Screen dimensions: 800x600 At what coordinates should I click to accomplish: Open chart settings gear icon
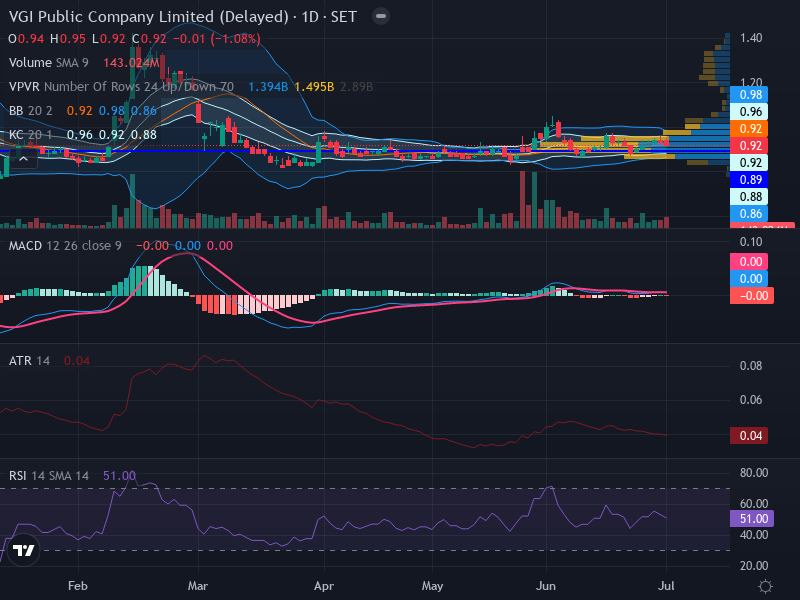tap(765, 586)
